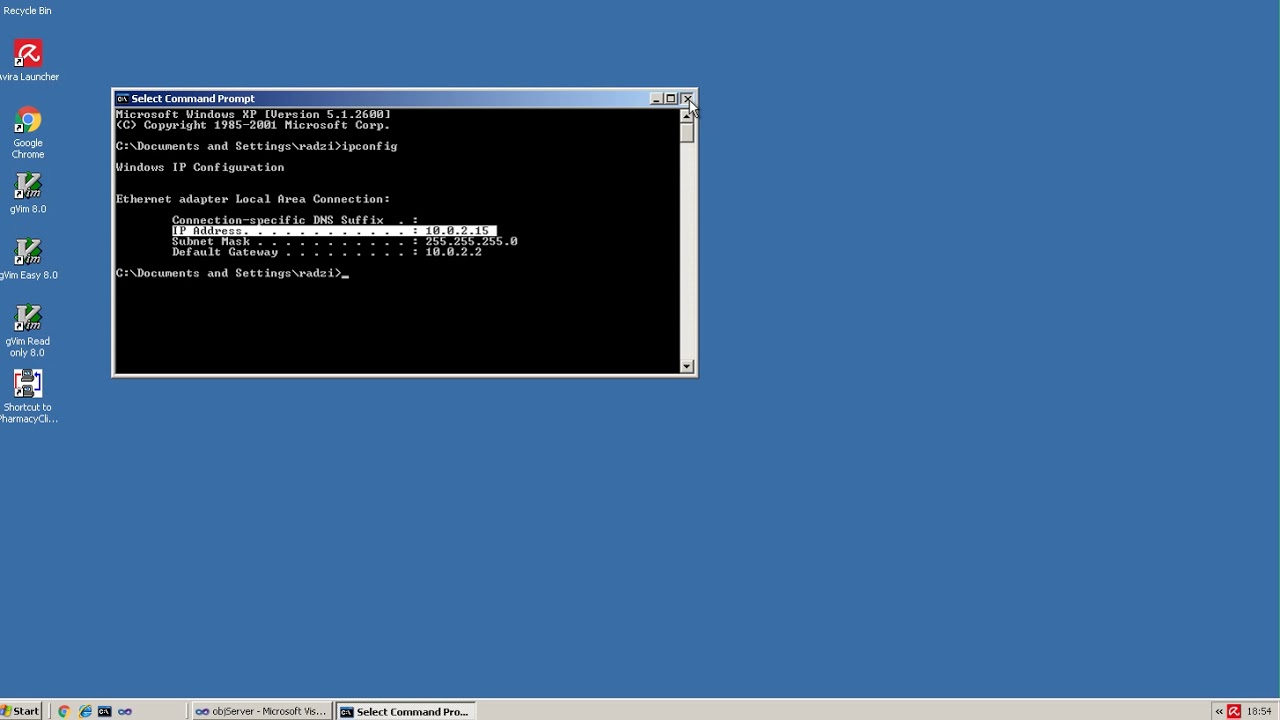This screenshot has height=720, width=1280.
Task: Launch Internet Explorer from quick launch
Action: click(x=85, y=711)
